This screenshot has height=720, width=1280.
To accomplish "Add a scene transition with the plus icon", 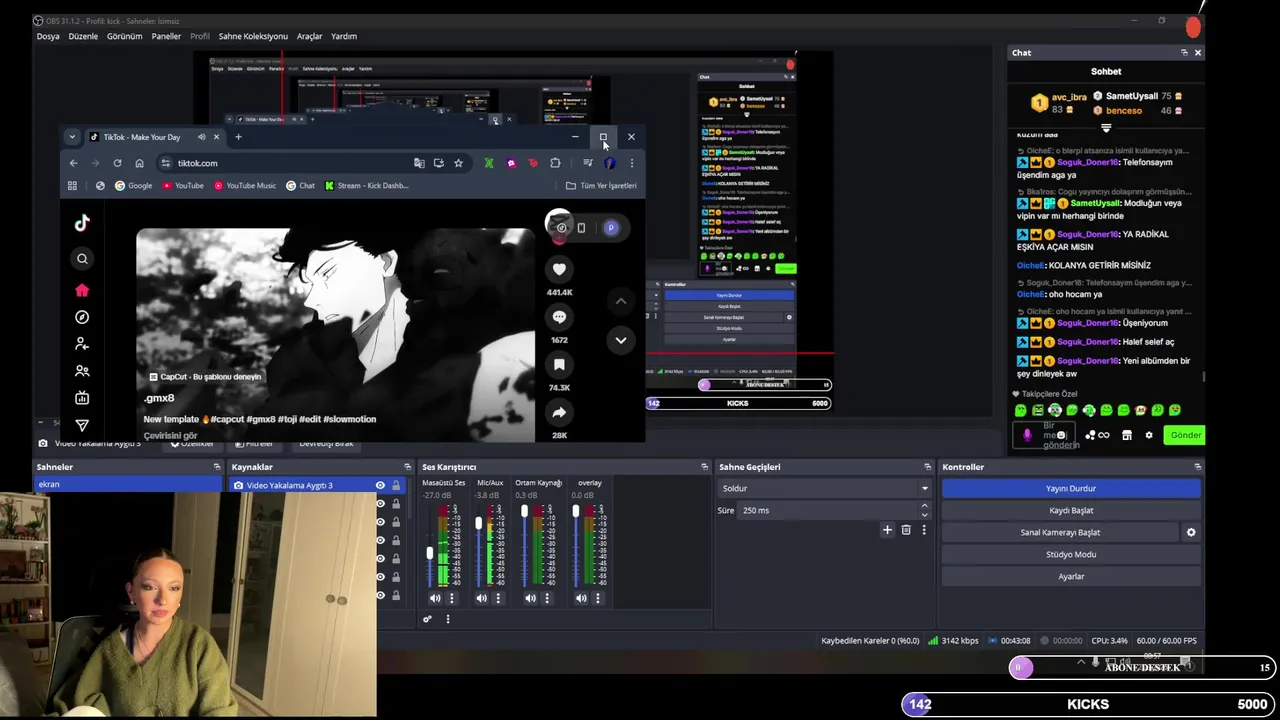I will point(887,530).
